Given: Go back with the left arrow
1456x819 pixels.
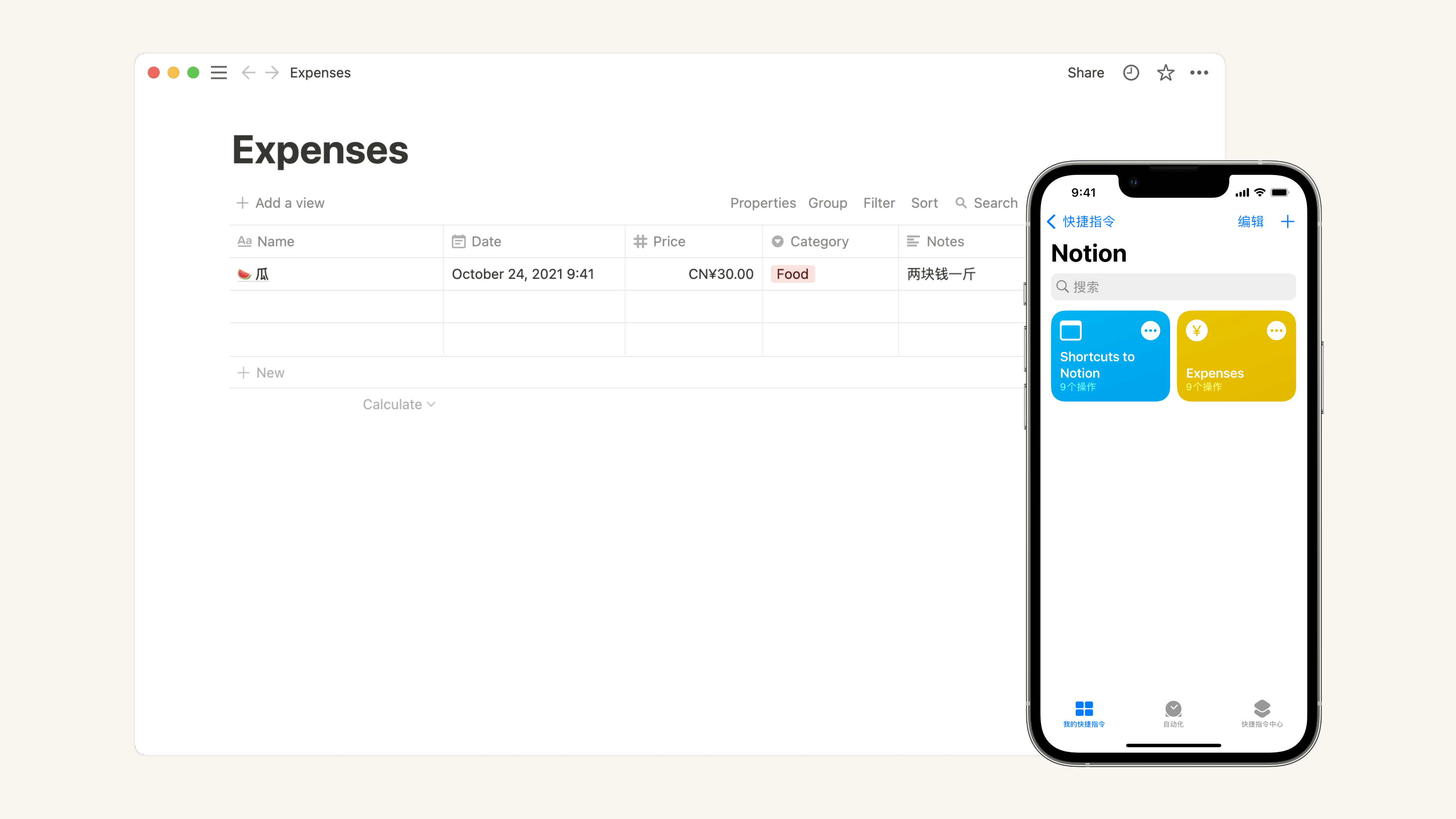Looking at the screenshot, I should (248, 73).
